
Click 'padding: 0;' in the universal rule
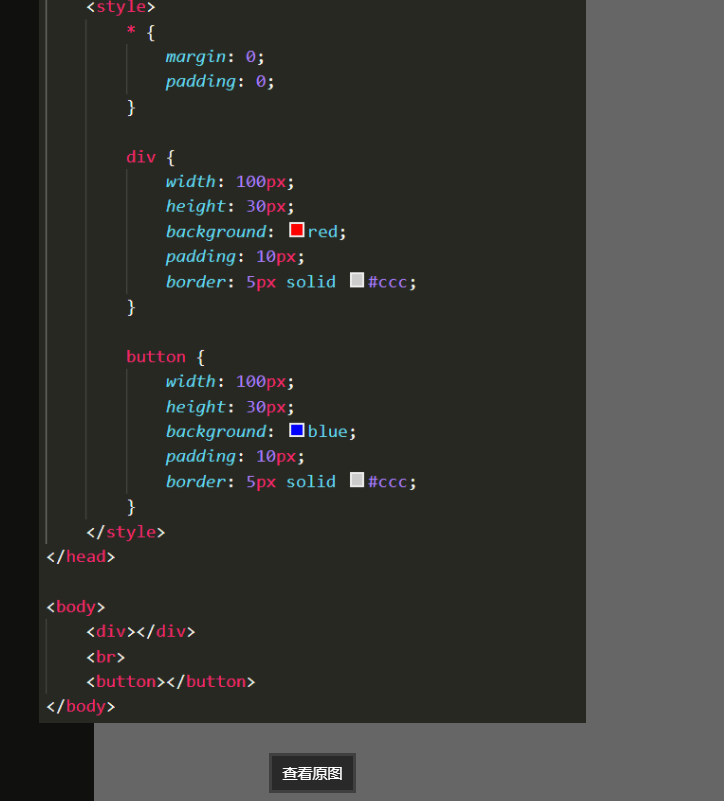(220, 82)
